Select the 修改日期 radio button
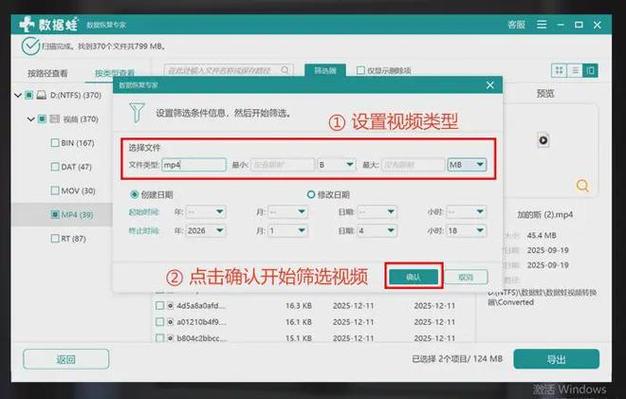 [311, 195]
